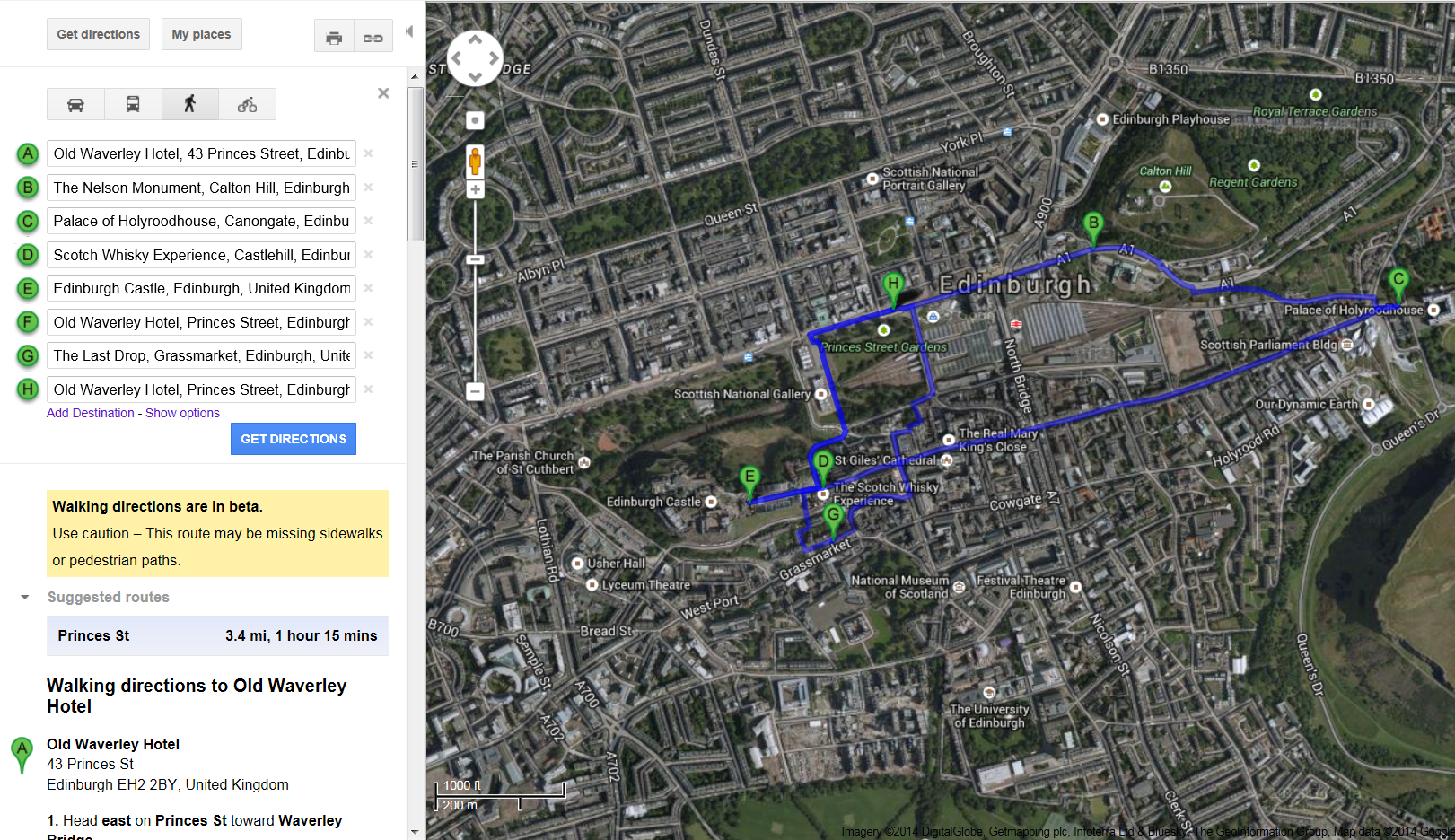Viewport: 1455px width, 840px height.
Task: Click the map zoom in button
Action: 476,189
